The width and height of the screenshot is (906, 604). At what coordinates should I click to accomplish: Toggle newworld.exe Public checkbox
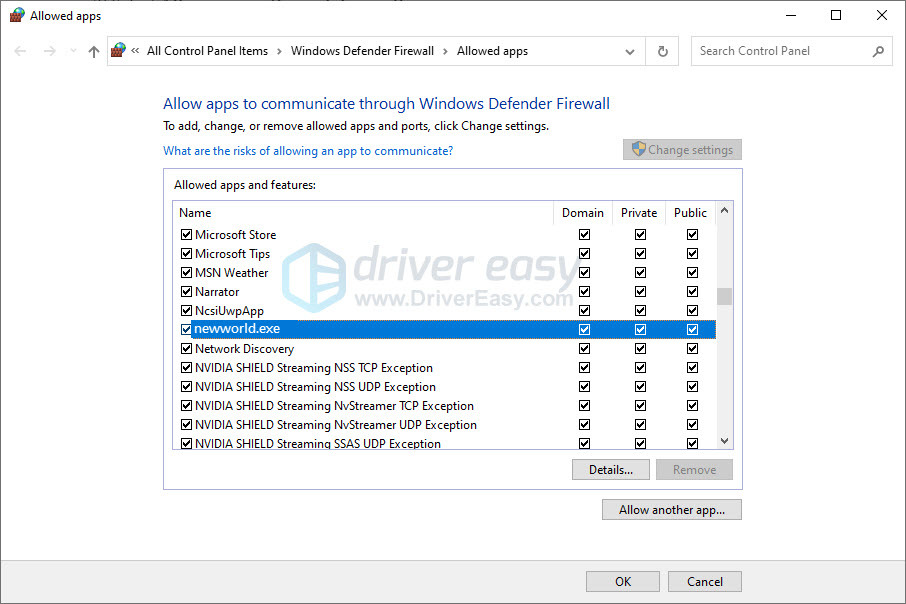(x=692, y=329)
